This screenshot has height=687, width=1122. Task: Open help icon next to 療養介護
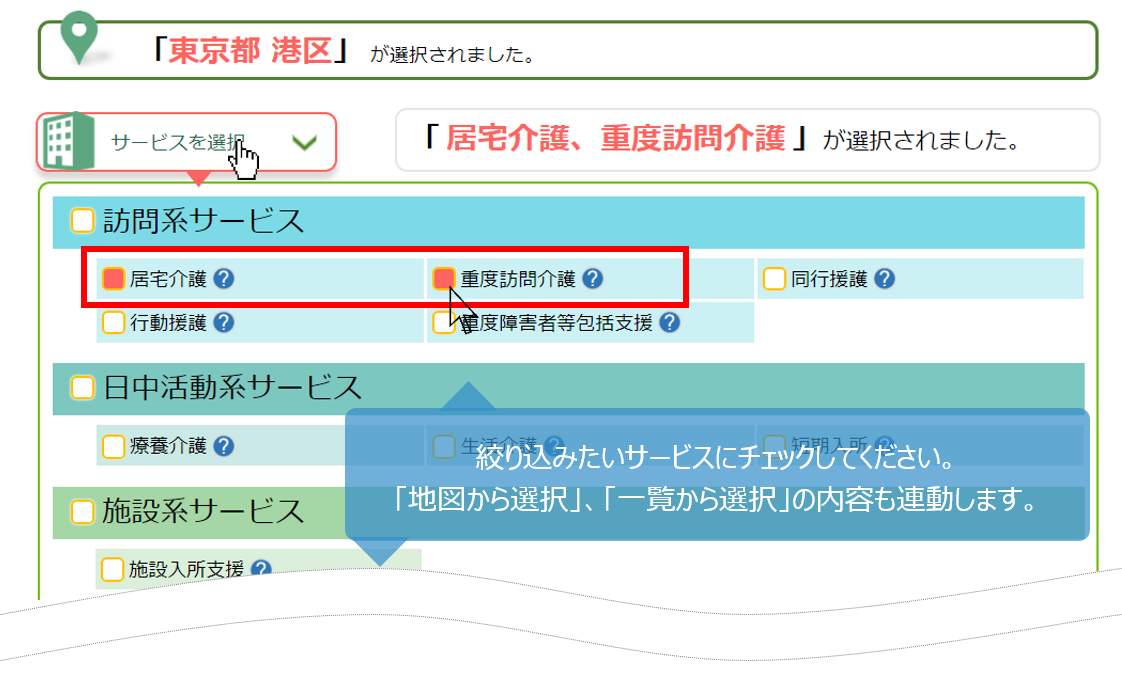[224, 446]
